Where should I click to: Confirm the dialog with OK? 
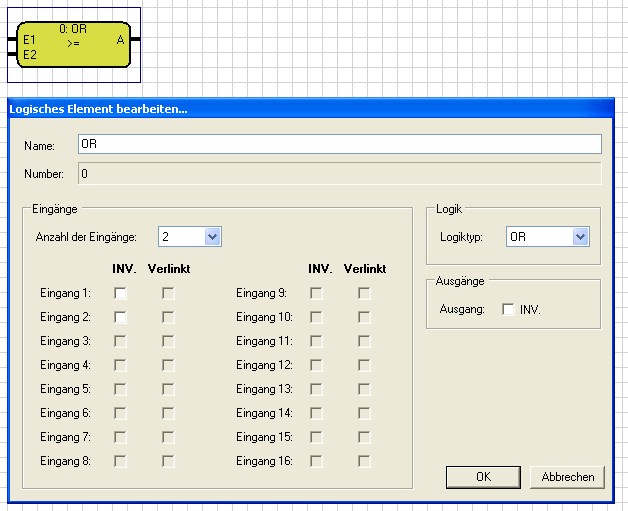[x=483, y=477]
